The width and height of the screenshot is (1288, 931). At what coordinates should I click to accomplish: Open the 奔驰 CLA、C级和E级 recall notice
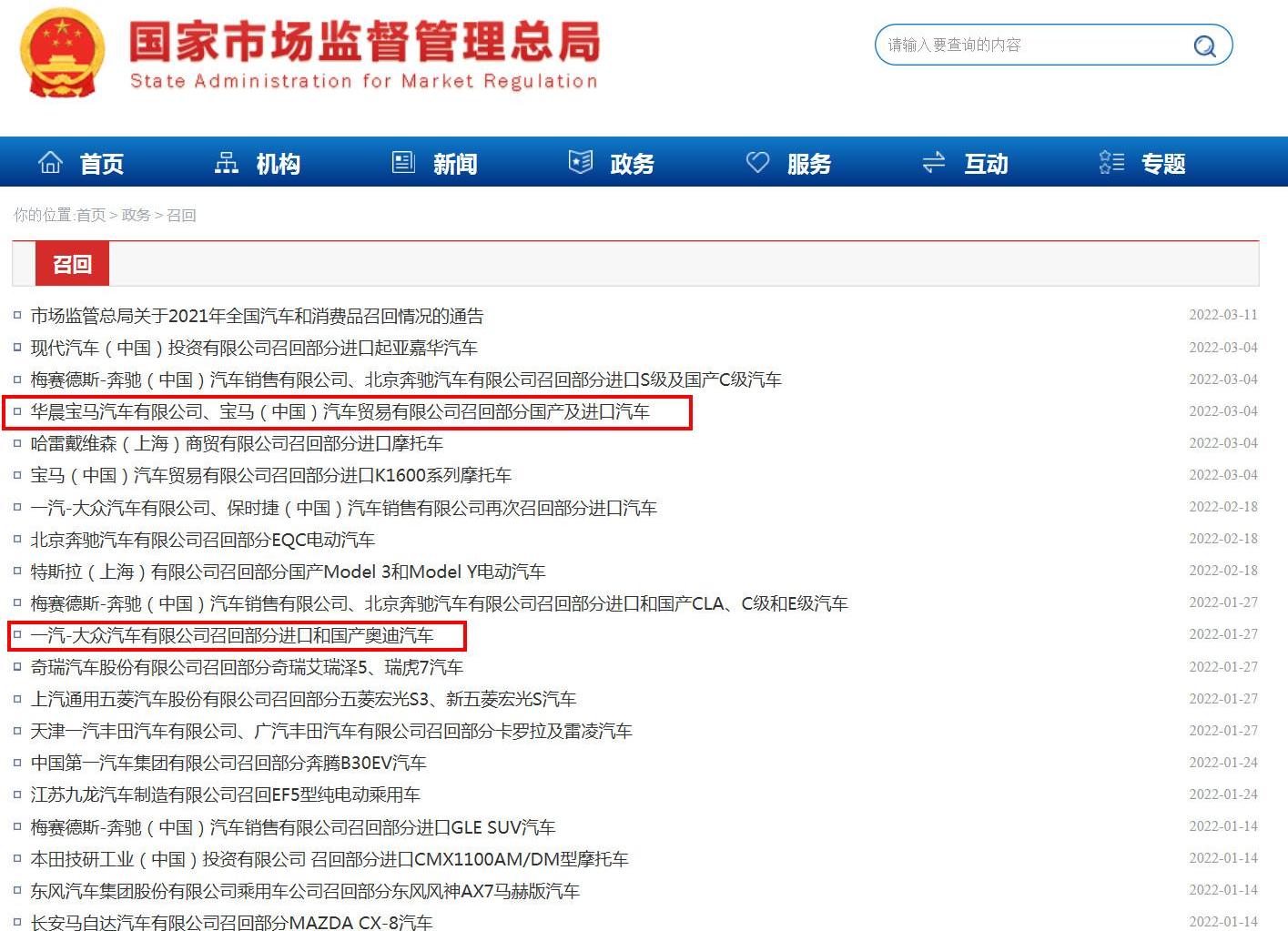pyautogui.click(x=439, y=603)
